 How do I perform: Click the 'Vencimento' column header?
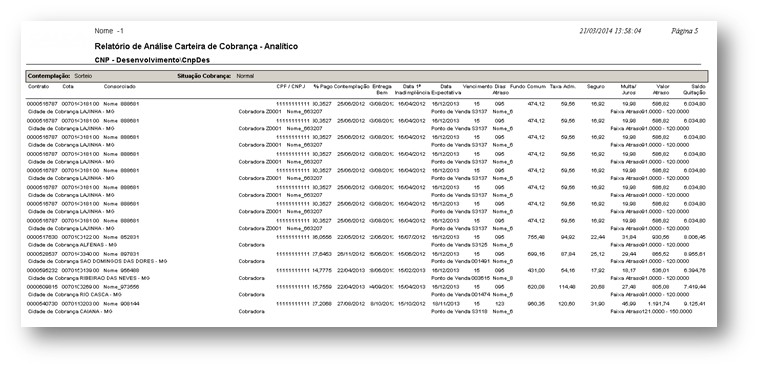(x=477, y=87)
